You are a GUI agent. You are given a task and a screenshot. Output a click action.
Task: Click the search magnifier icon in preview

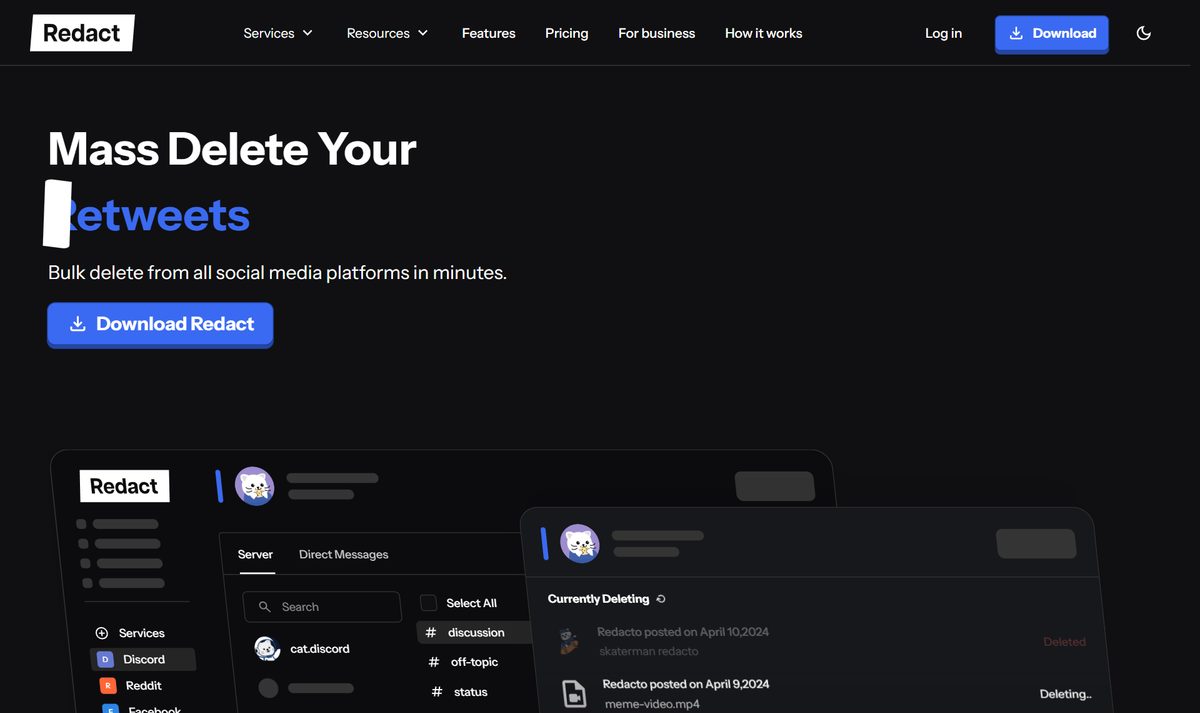coord(264,607)
